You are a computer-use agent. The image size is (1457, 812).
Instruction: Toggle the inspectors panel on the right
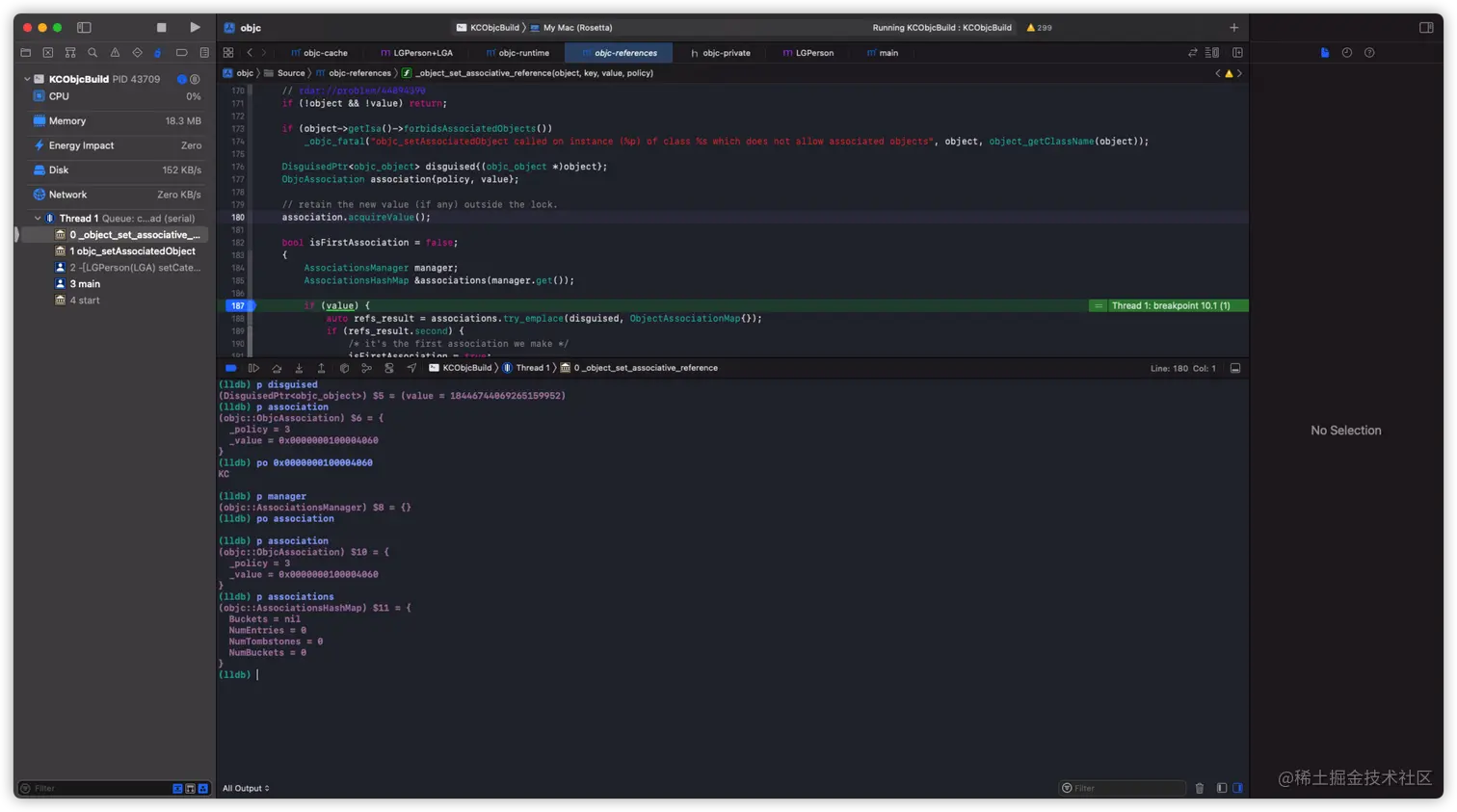click(1426, 28)
